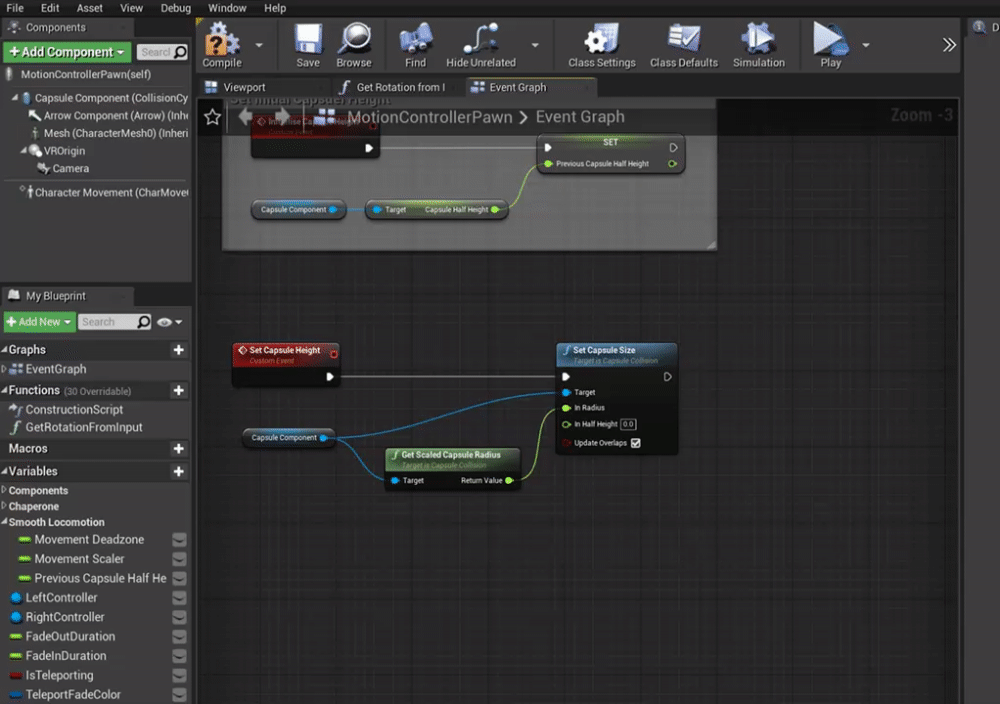Screen dimensions: 1000x704
Task: Collapse the Smooth Locomotion category
Action: 4,522
